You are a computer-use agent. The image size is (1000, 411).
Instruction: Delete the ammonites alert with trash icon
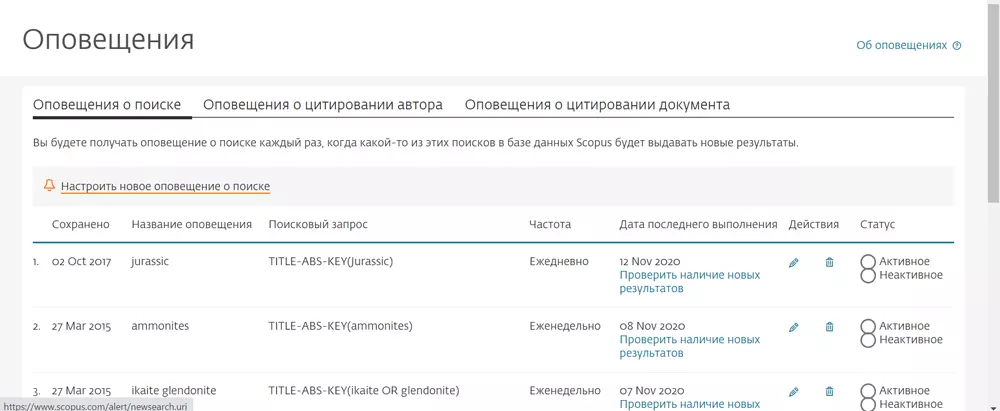coord(829,327)
